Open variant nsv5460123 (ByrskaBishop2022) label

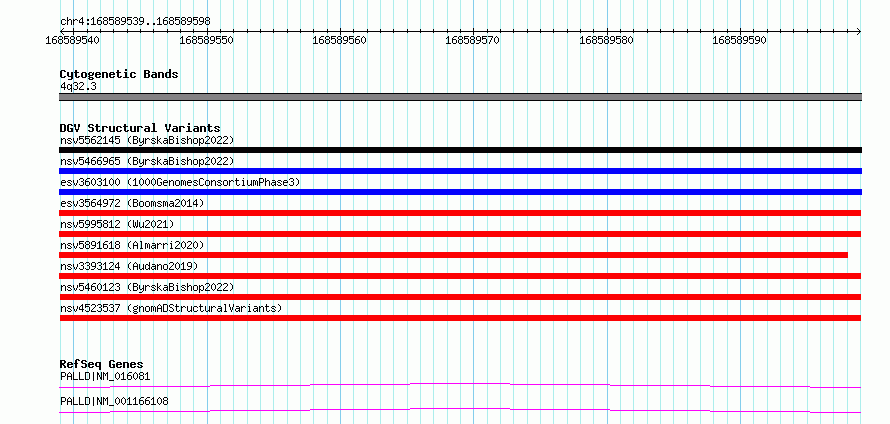[146, 287]
